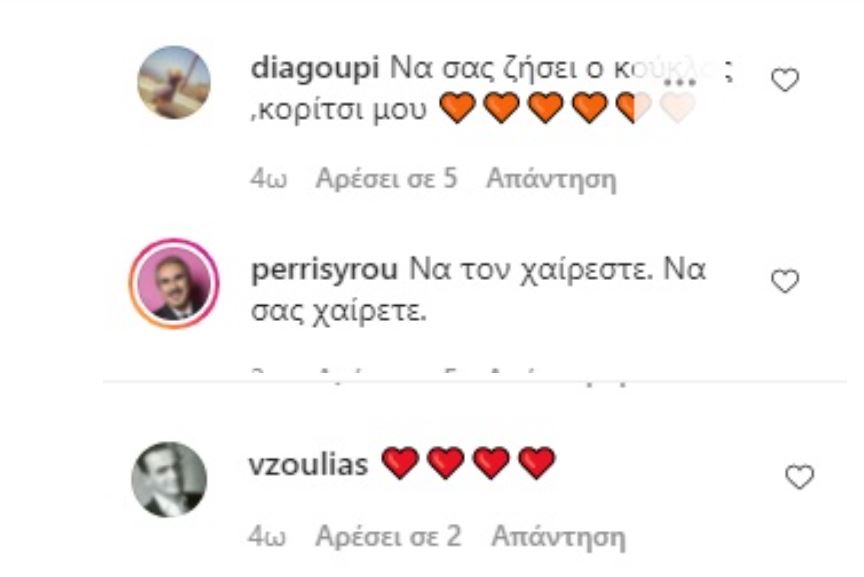This screenshot has width=864, height=577.
Task: Like perrisyrou's comment with the heart
Action: [785, 281]
